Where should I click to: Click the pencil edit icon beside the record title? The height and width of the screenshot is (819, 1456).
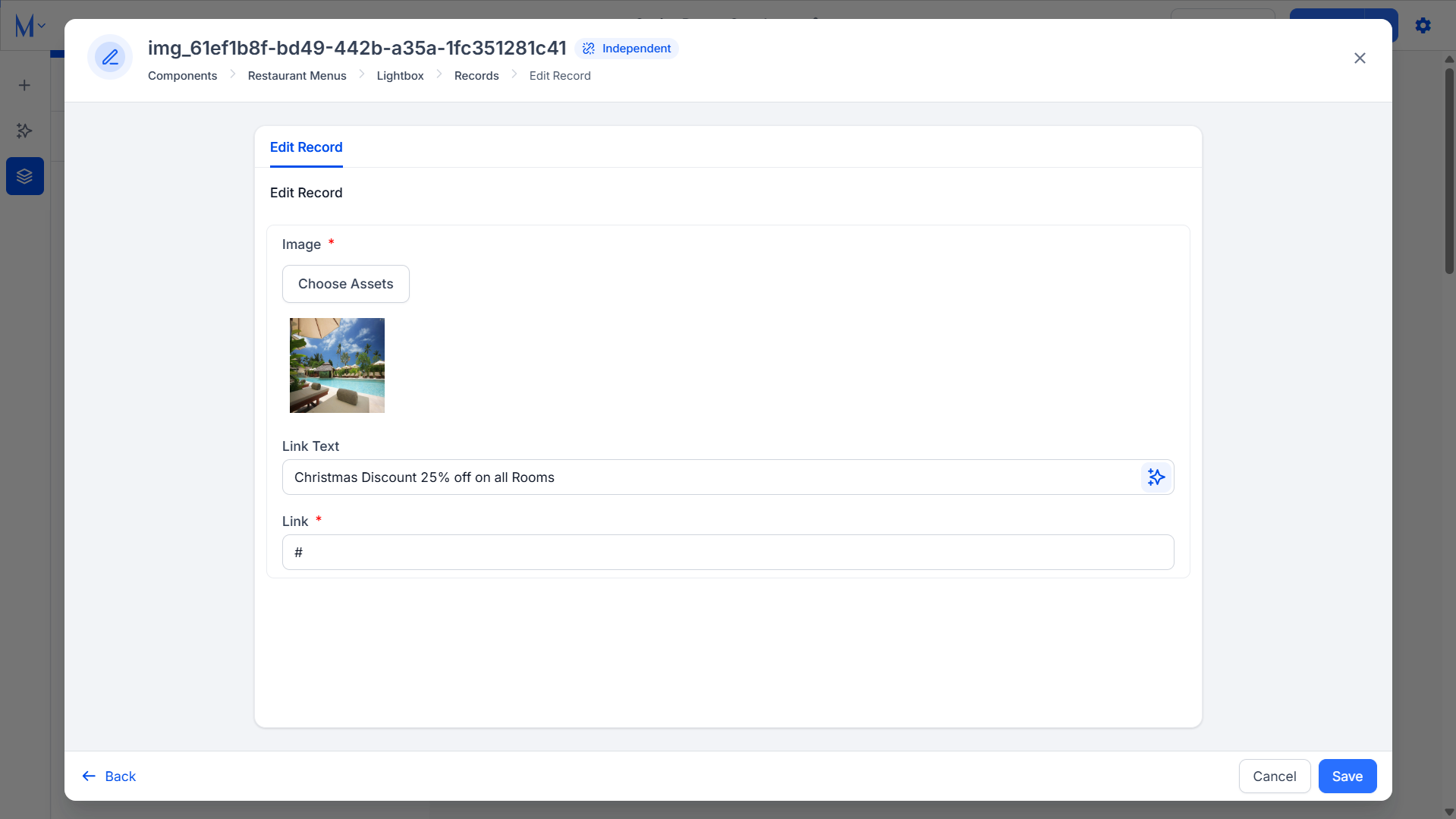tap(110, 57)
